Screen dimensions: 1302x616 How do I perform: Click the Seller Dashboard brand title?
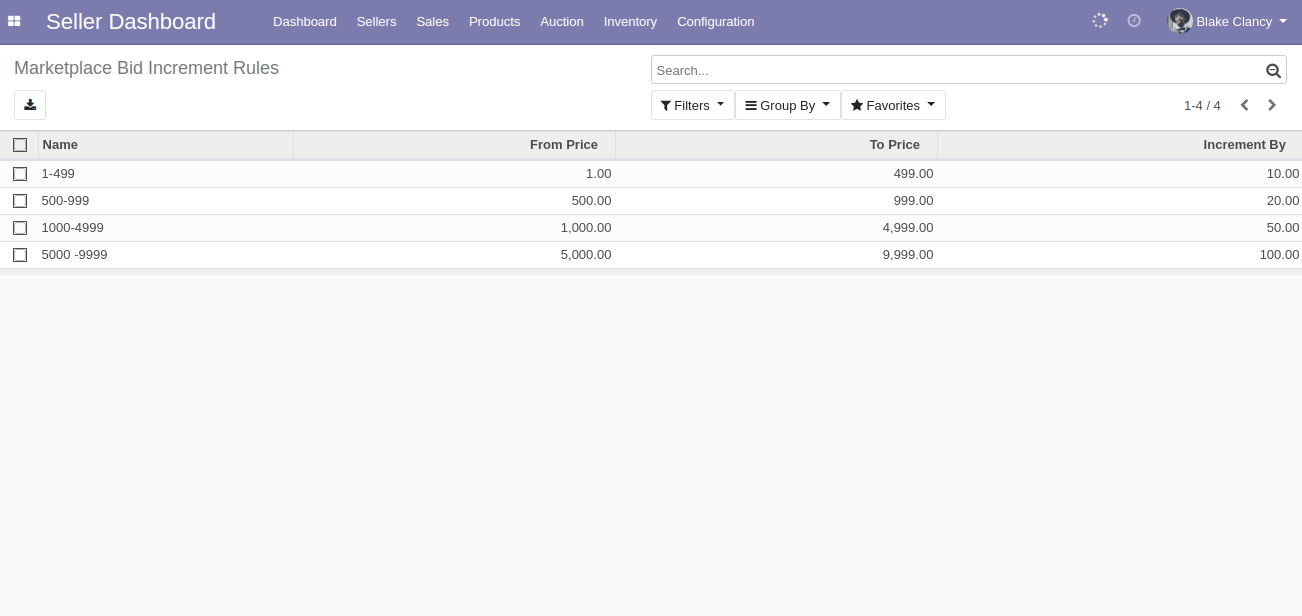(131, 21)
